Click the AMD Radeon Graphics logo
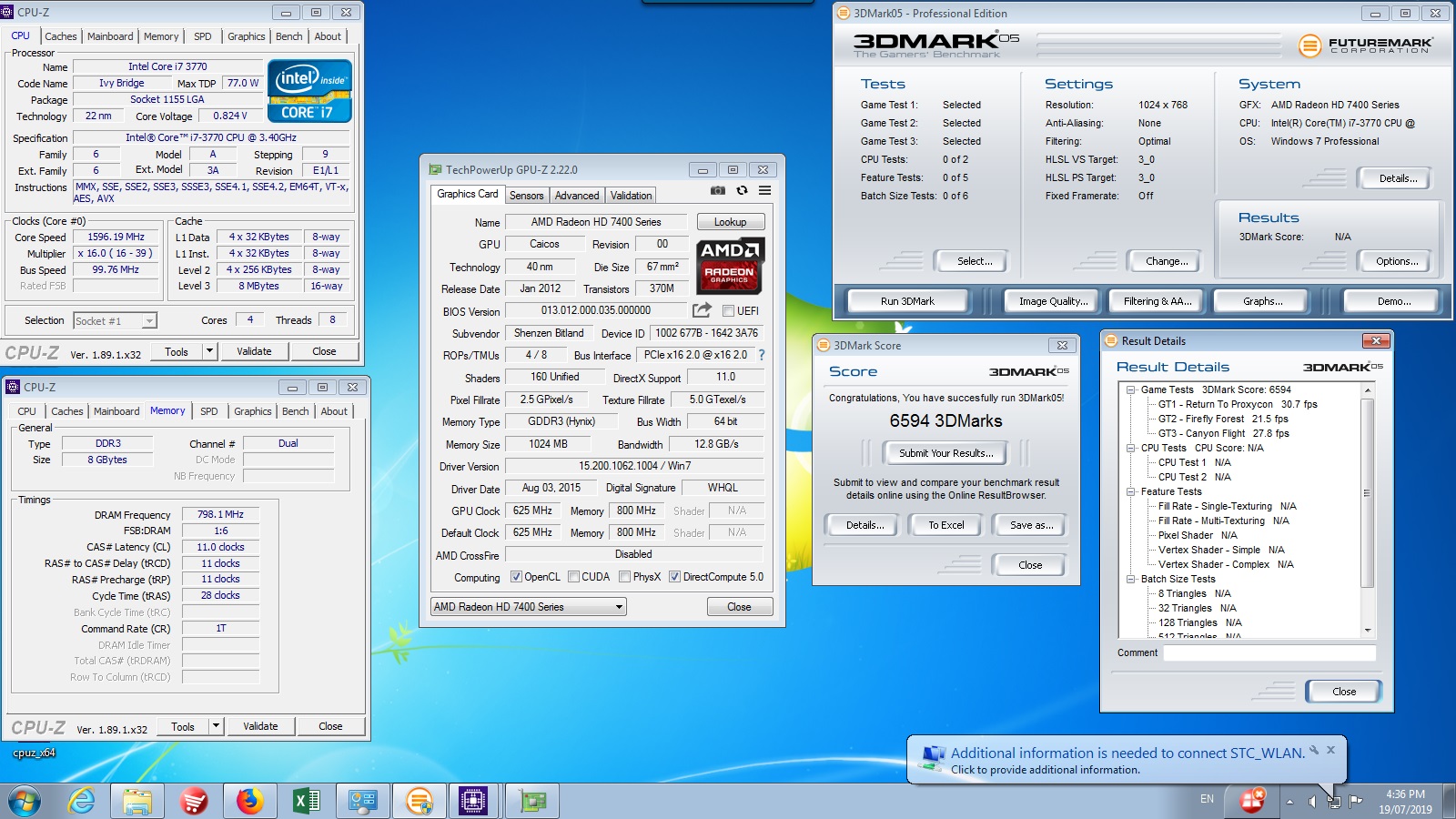This screenshot has height=819, width=1456. pyautogui.click(x=731, y=265)
